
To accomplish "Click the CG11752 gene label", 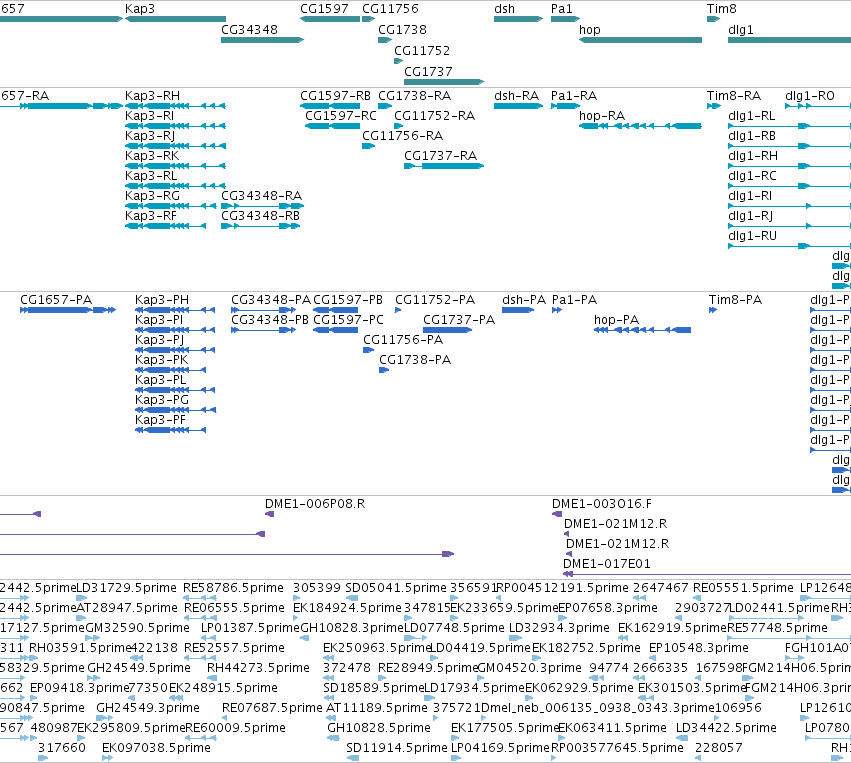I will click(422, 50).
